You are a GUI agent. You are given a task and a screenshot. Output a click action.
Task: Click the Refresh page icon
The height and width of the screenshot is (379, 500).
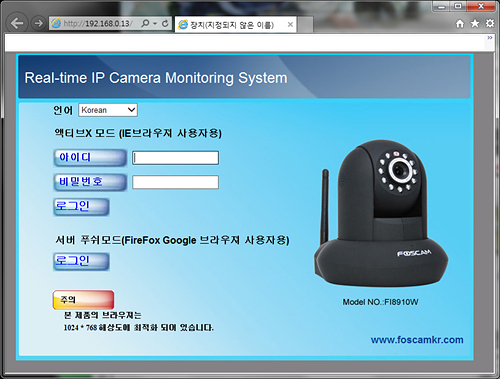pyautogui.click(x=165, y=23)
